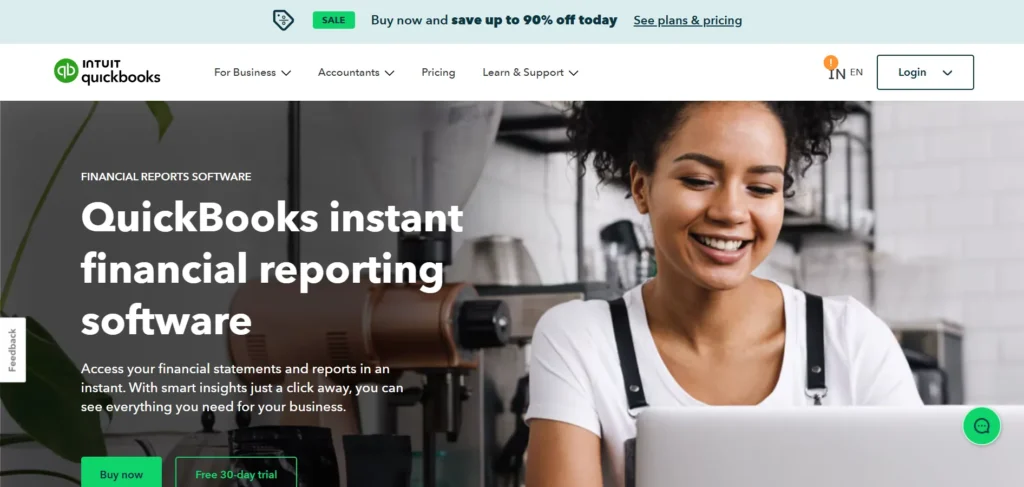This screenshot has width=1024, height=487.
Task: Click the Accountants navigation label
Action: click(349, 72)
